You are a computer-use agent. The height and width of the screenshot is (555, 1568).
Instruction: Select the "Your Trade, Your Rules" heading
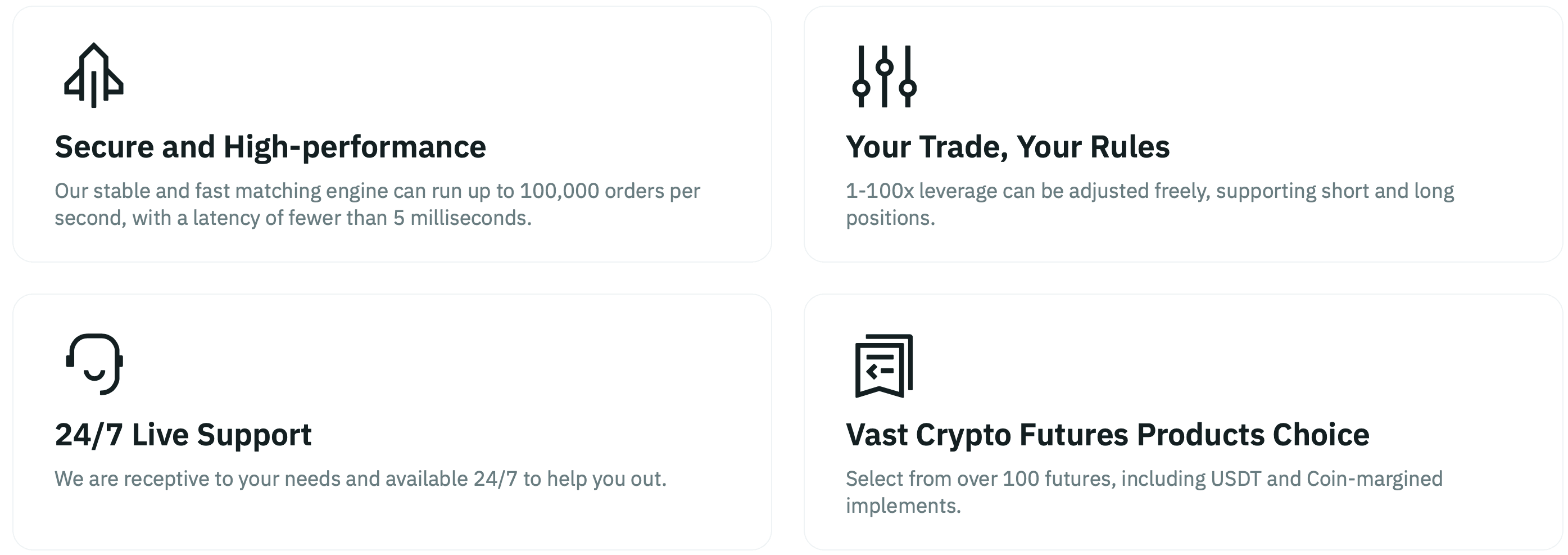1007,147
